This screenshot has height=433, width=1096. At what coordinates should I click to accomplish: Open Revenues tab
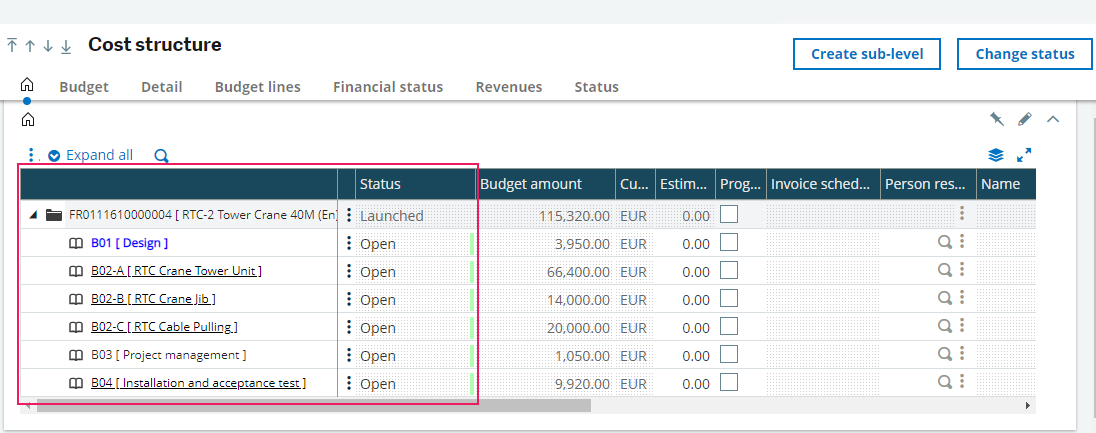[509, 87]
